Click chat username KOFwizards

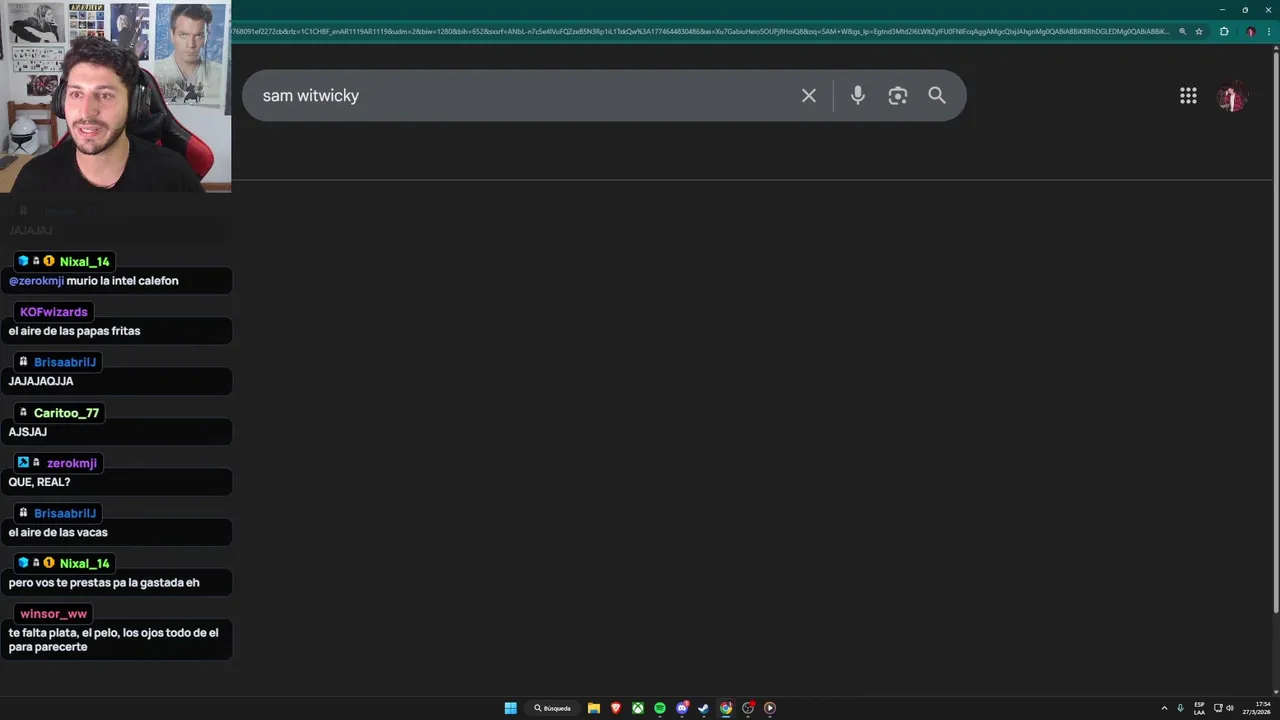click(x=54, y=312)
